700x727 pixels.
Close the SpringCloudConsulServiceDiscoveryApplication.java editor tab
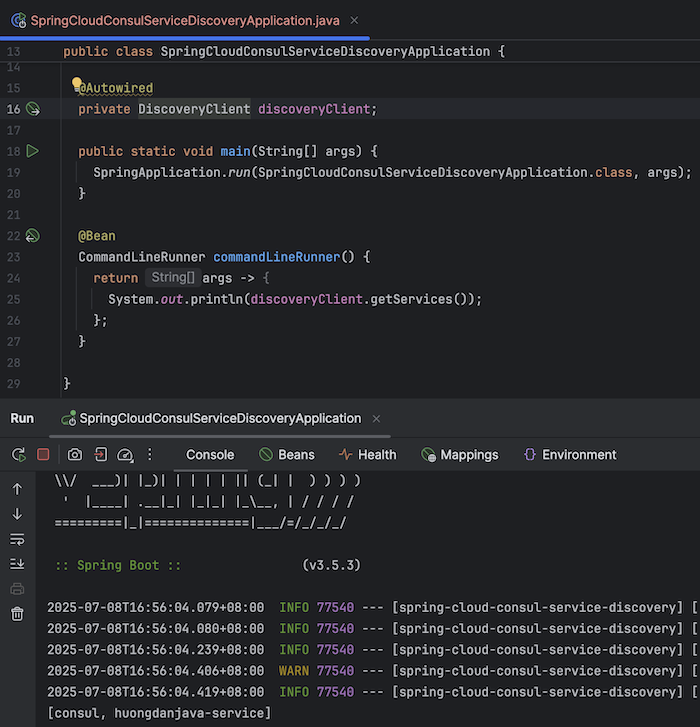354,20
